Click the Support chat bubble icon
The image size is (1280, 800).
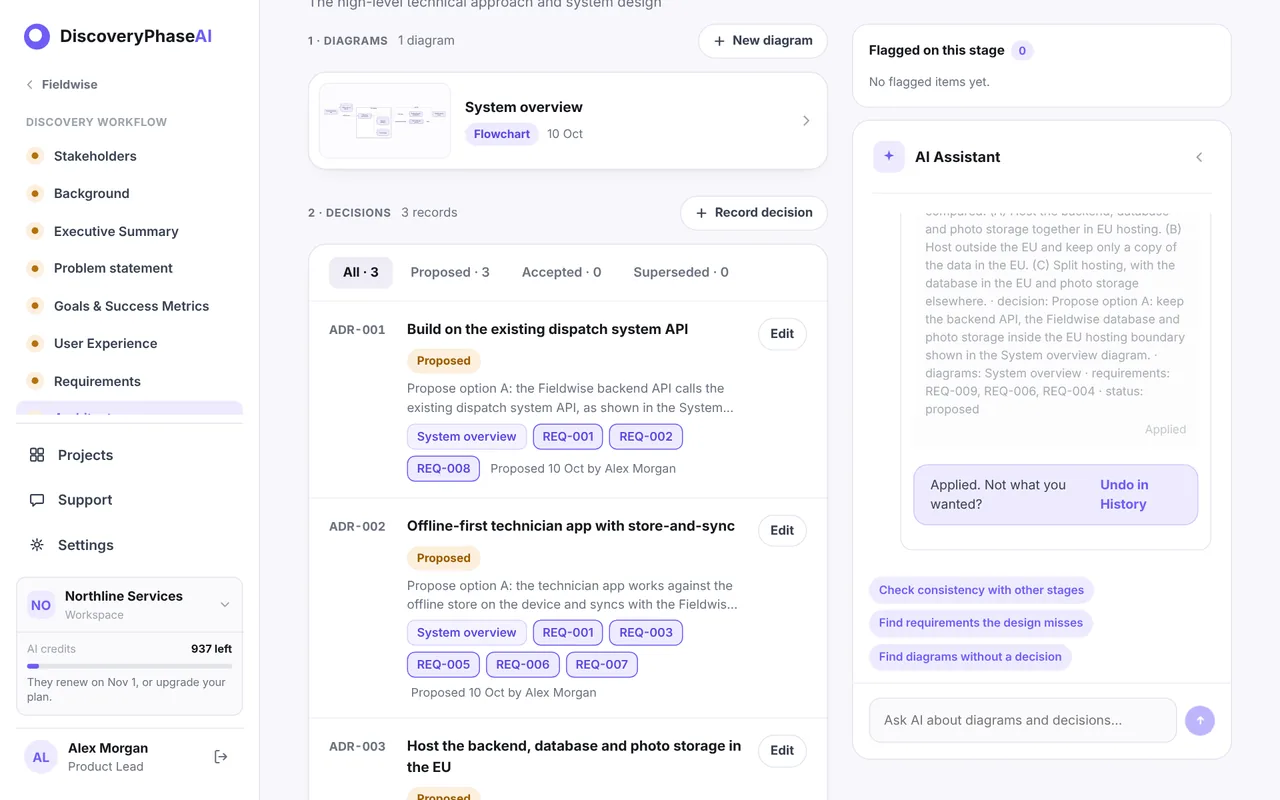pos(37,500)
